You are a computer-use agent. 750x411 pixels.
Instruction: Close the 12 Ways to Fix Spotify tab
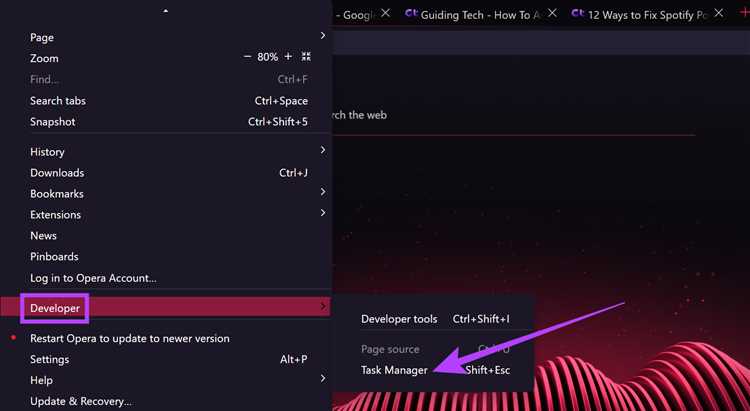717,14
